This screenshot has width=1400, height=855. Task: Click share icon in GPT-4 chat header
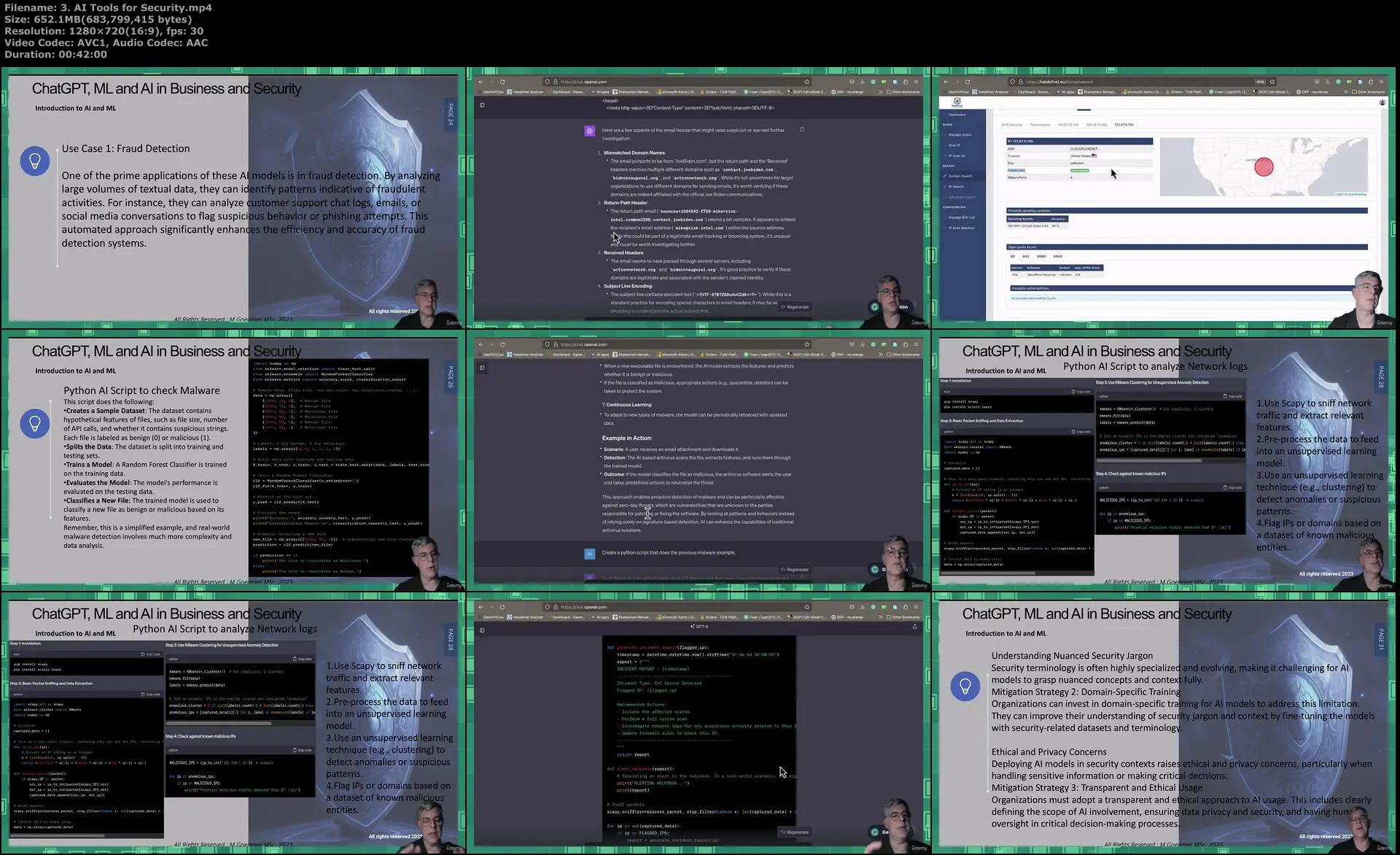coord(914,626)
